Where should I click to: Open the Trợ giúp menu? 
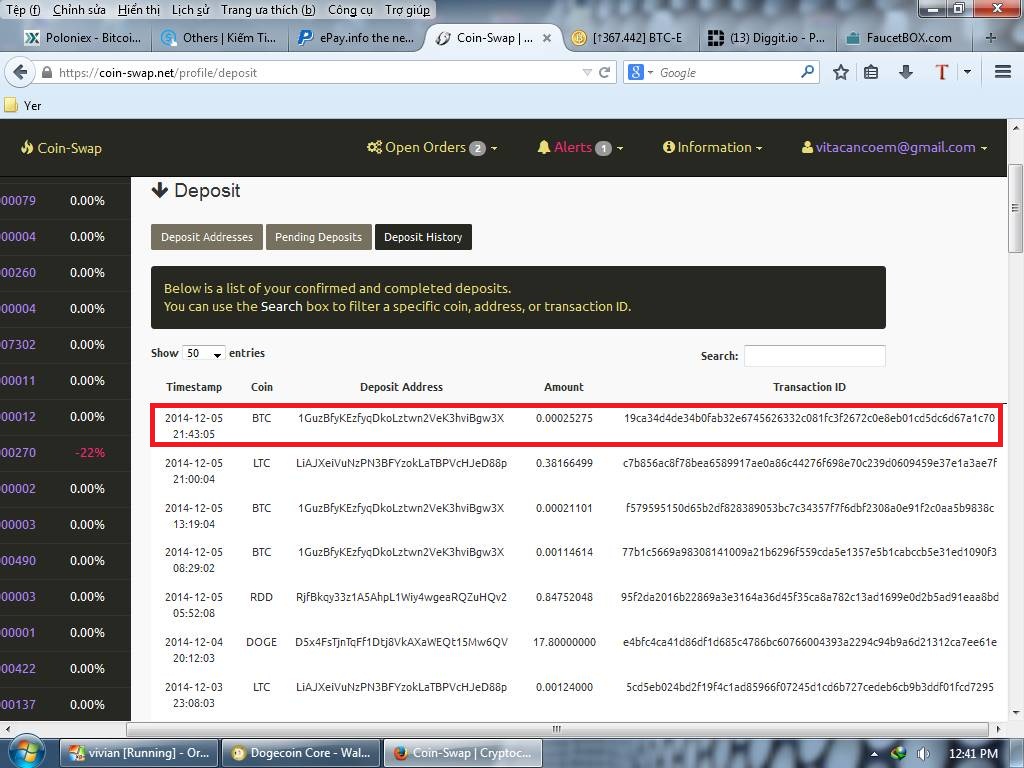(407, 10)
